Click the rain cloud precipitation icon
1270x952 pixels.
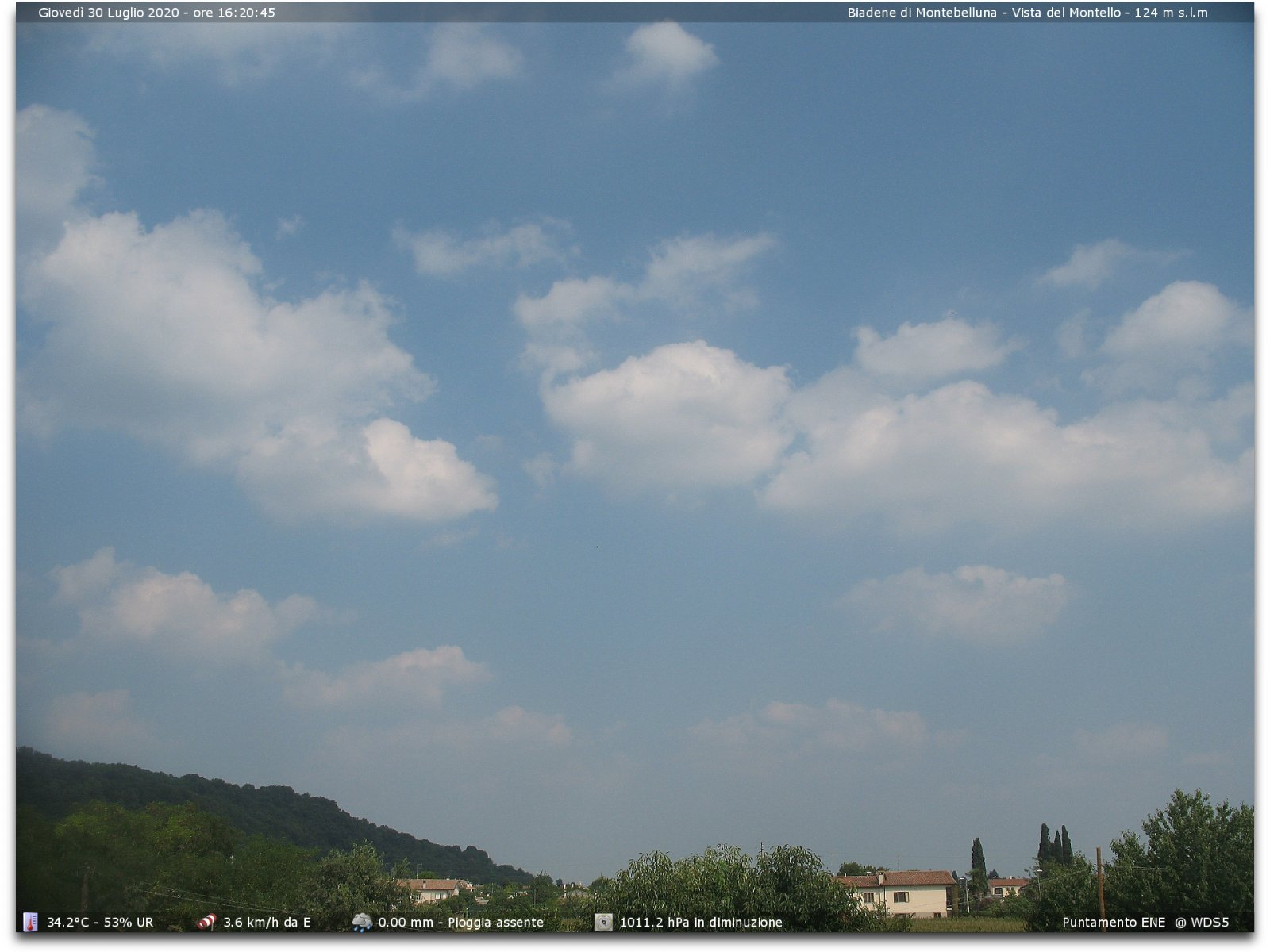362,922
